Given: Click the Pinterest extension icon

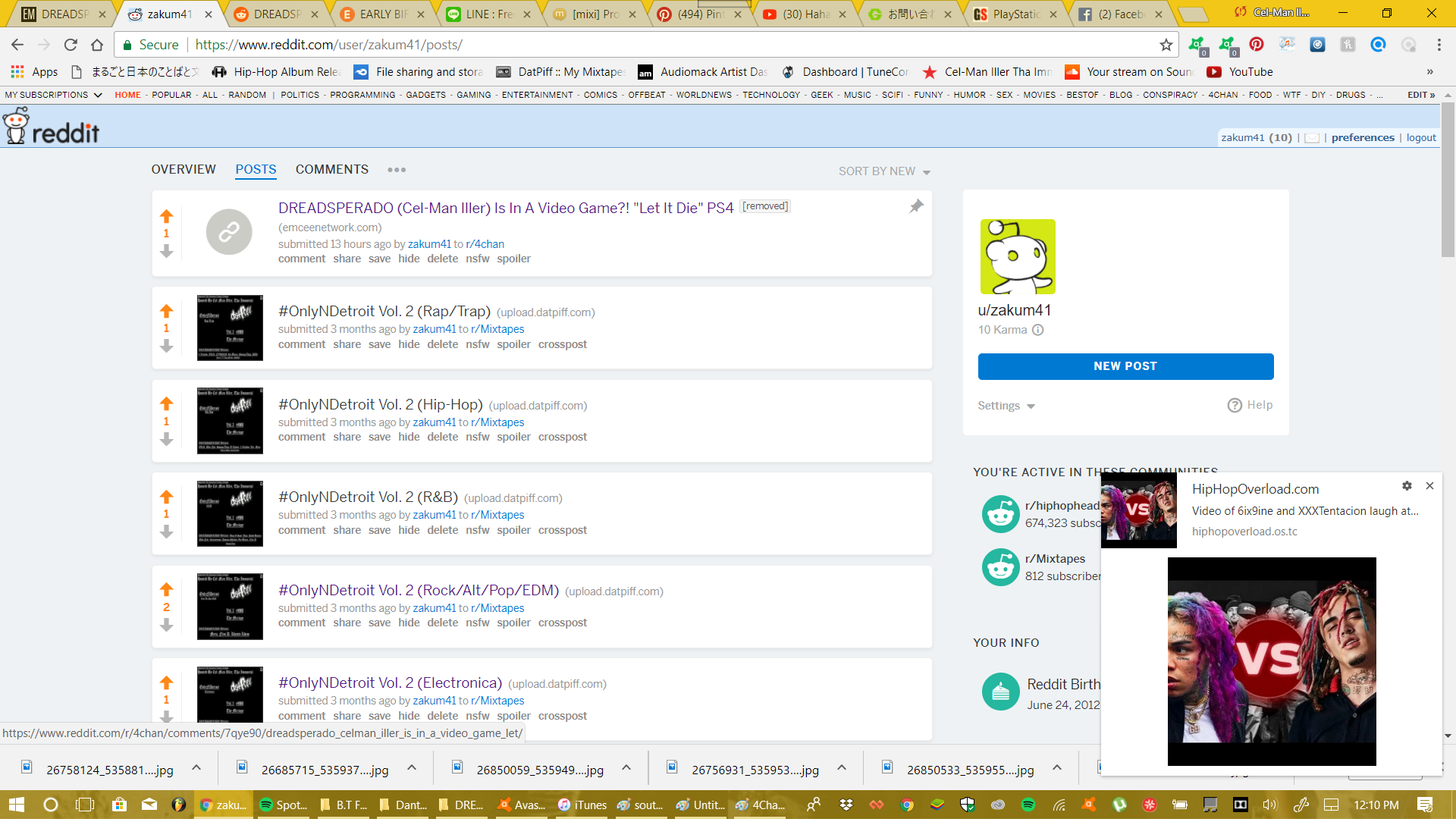Looking at the screenshot, I should (1257, 45).
